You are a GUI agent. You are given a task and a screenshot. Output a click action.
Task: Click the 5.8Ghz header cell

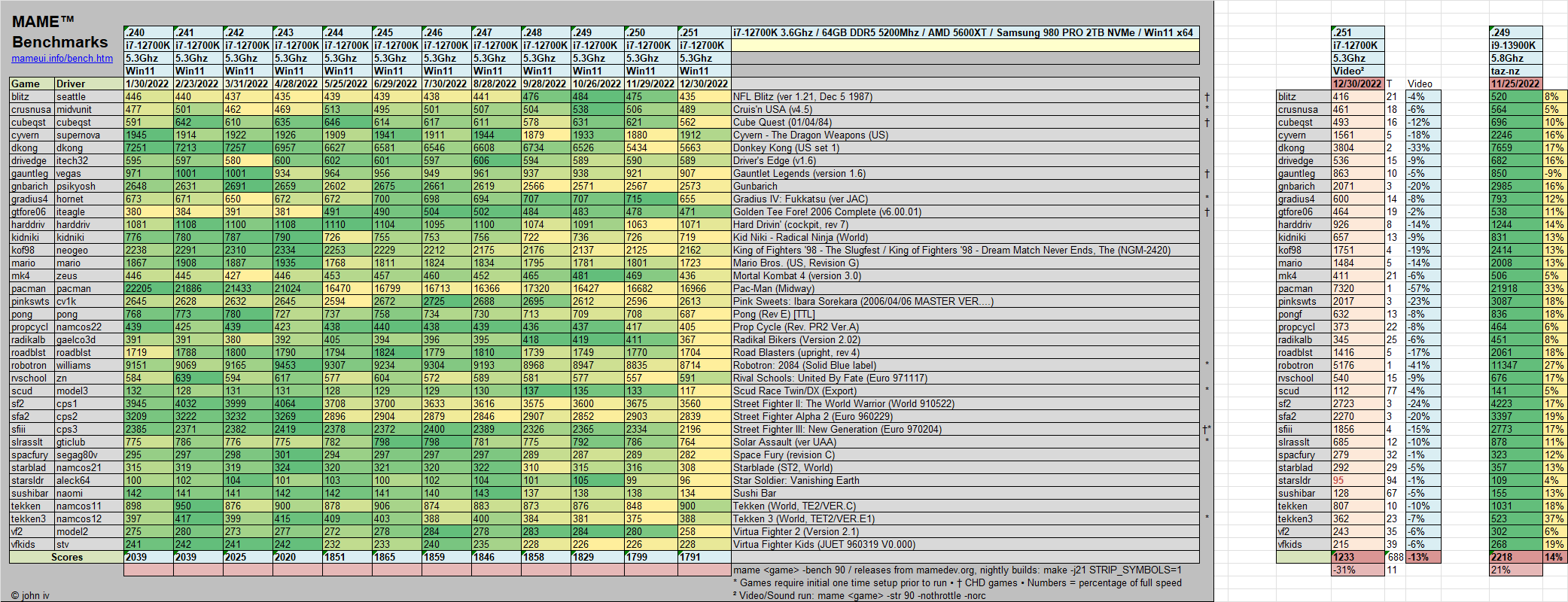[x=1515, y=58]
